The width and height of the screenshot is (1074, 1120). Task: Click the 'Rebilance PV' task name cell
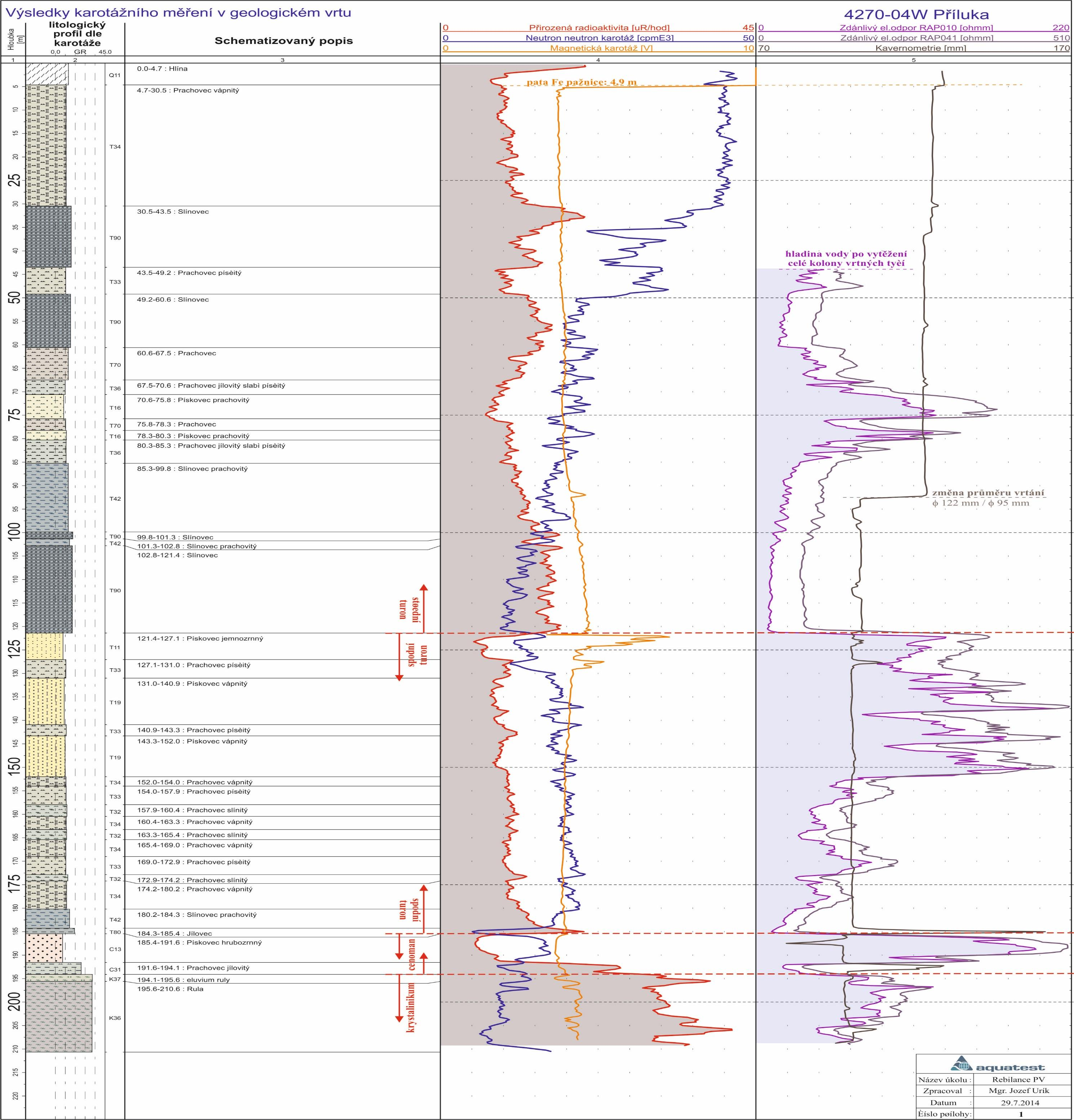coord(1020,1080)
